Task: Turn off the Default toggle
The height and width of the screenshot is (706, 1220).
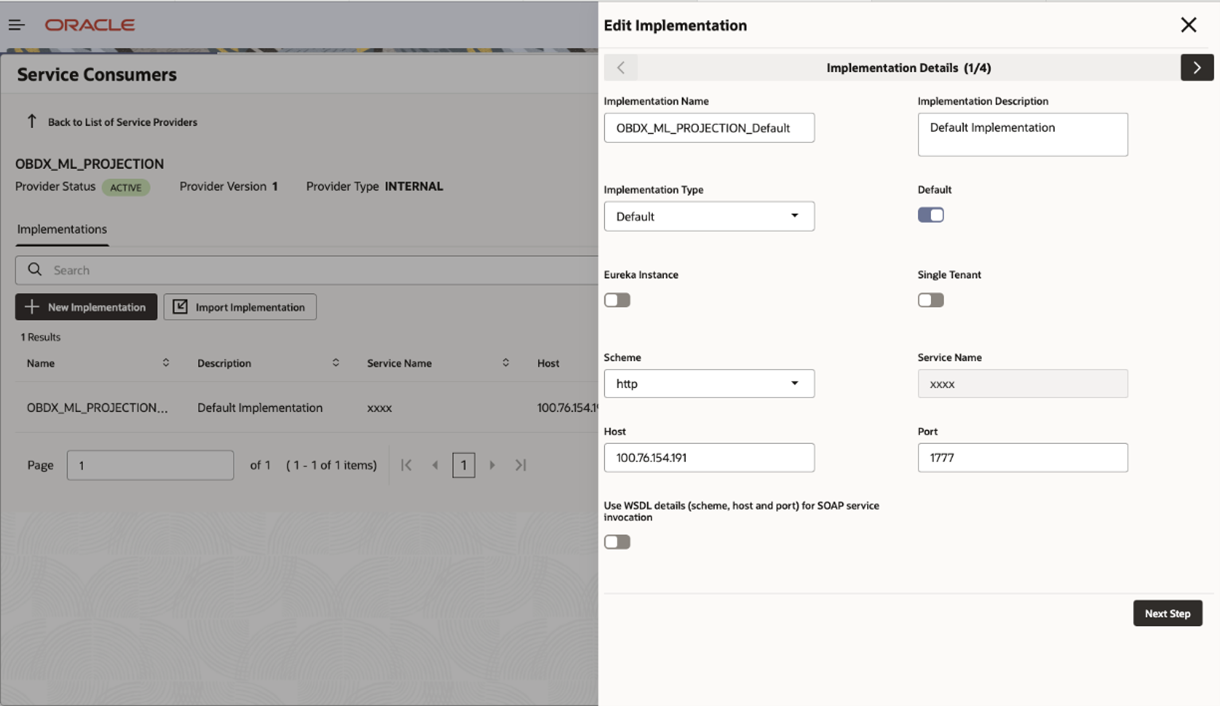Action: (931, 215)
